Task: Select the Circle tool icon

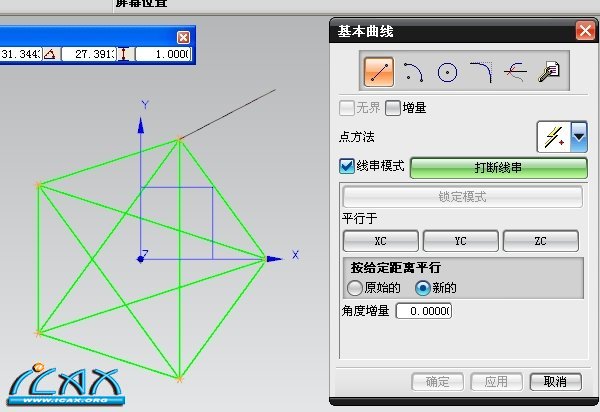Action: point(447,72)
